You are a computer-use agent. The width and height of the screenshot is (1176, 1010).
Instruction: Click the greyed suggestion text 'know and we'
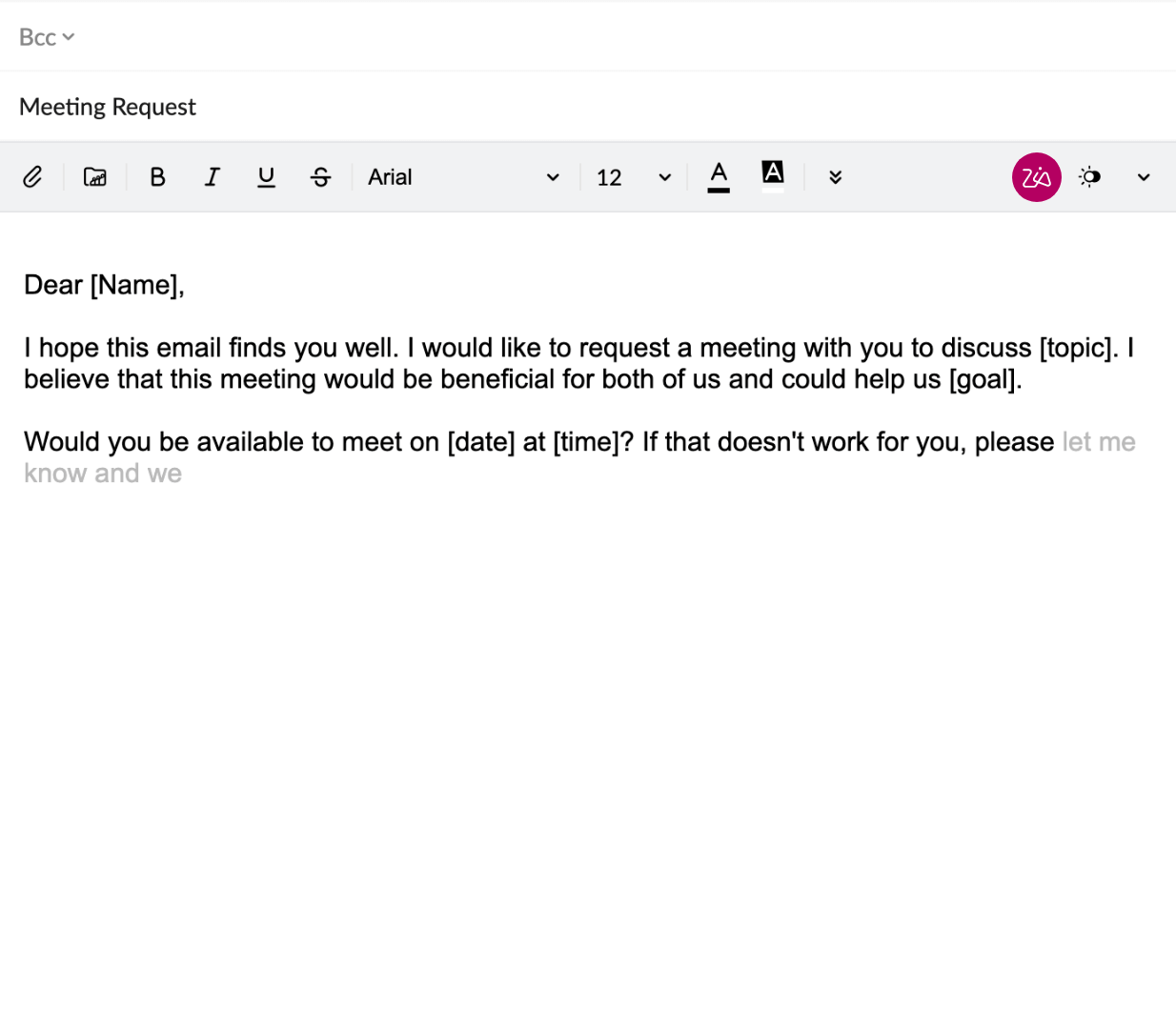(x=103, y=474)
